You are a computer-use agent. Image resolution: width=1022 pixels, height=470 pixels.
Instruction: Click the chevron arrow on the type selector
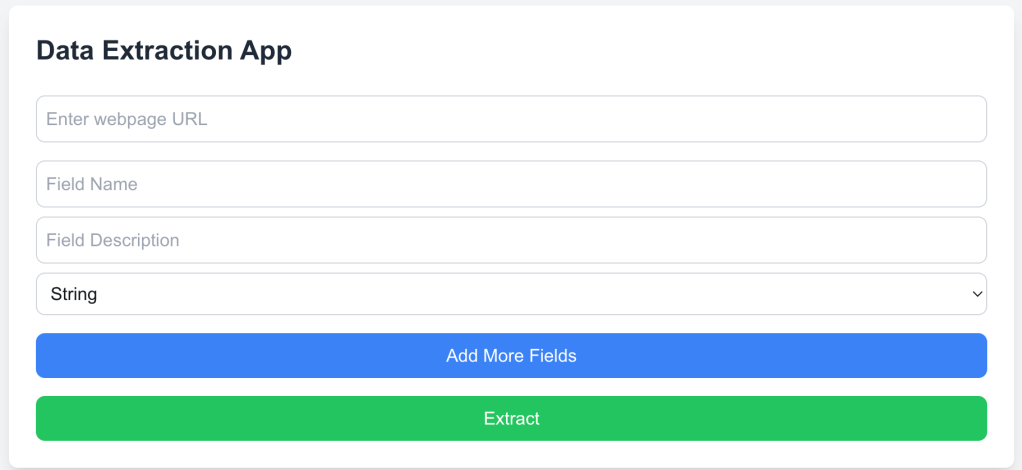click(976, 294)
